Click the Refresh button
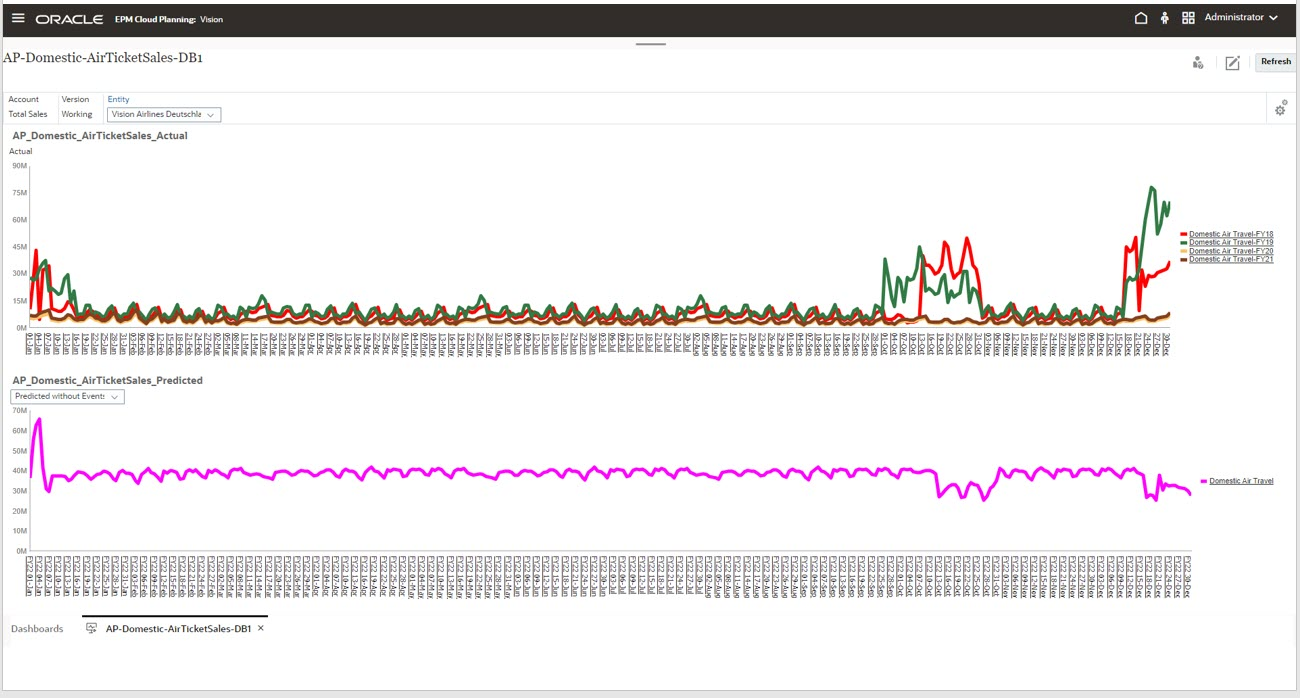 point(1274,61)
